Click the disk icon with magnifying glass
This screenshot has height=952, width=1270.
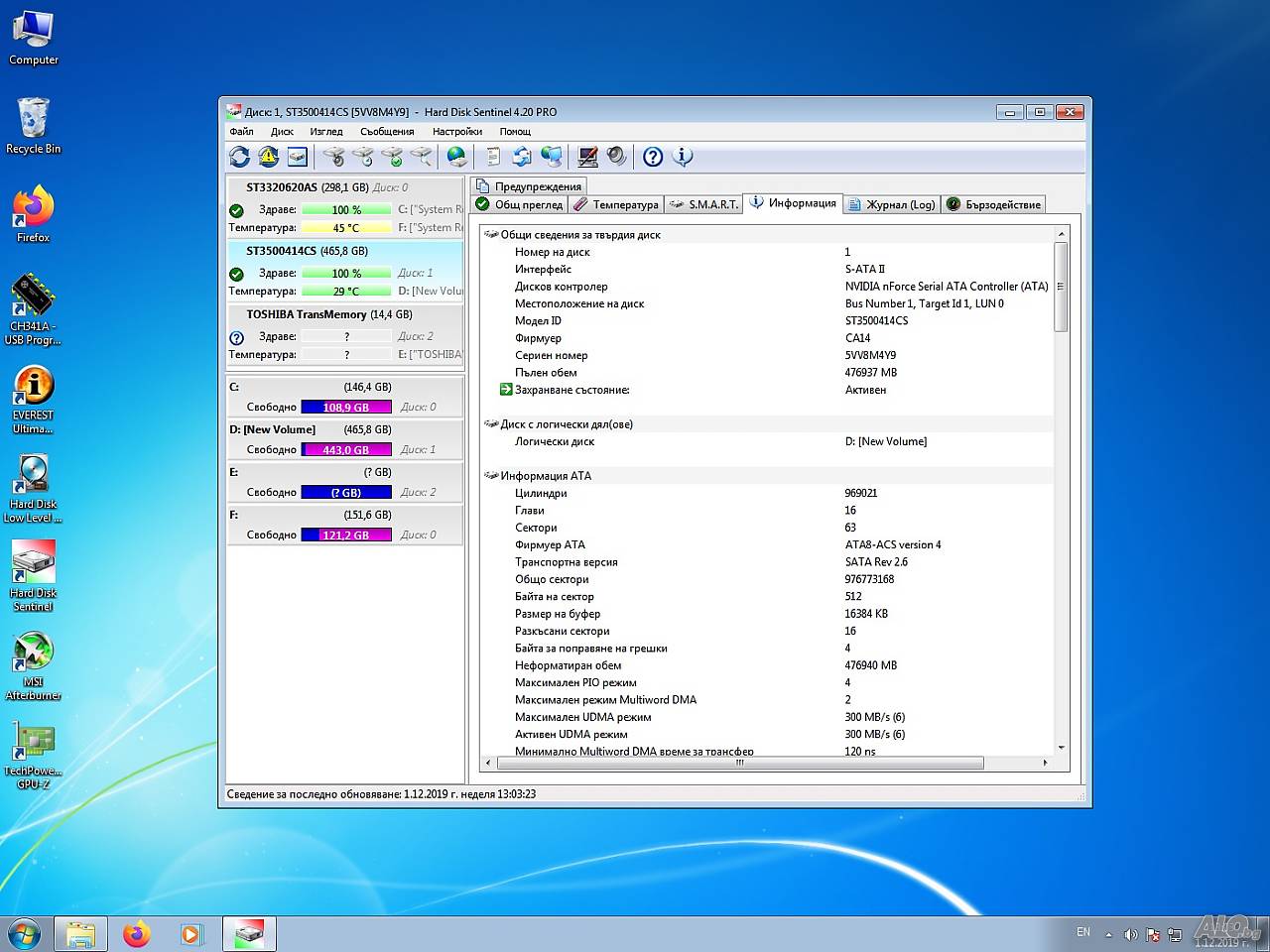(x=421, y=157)
